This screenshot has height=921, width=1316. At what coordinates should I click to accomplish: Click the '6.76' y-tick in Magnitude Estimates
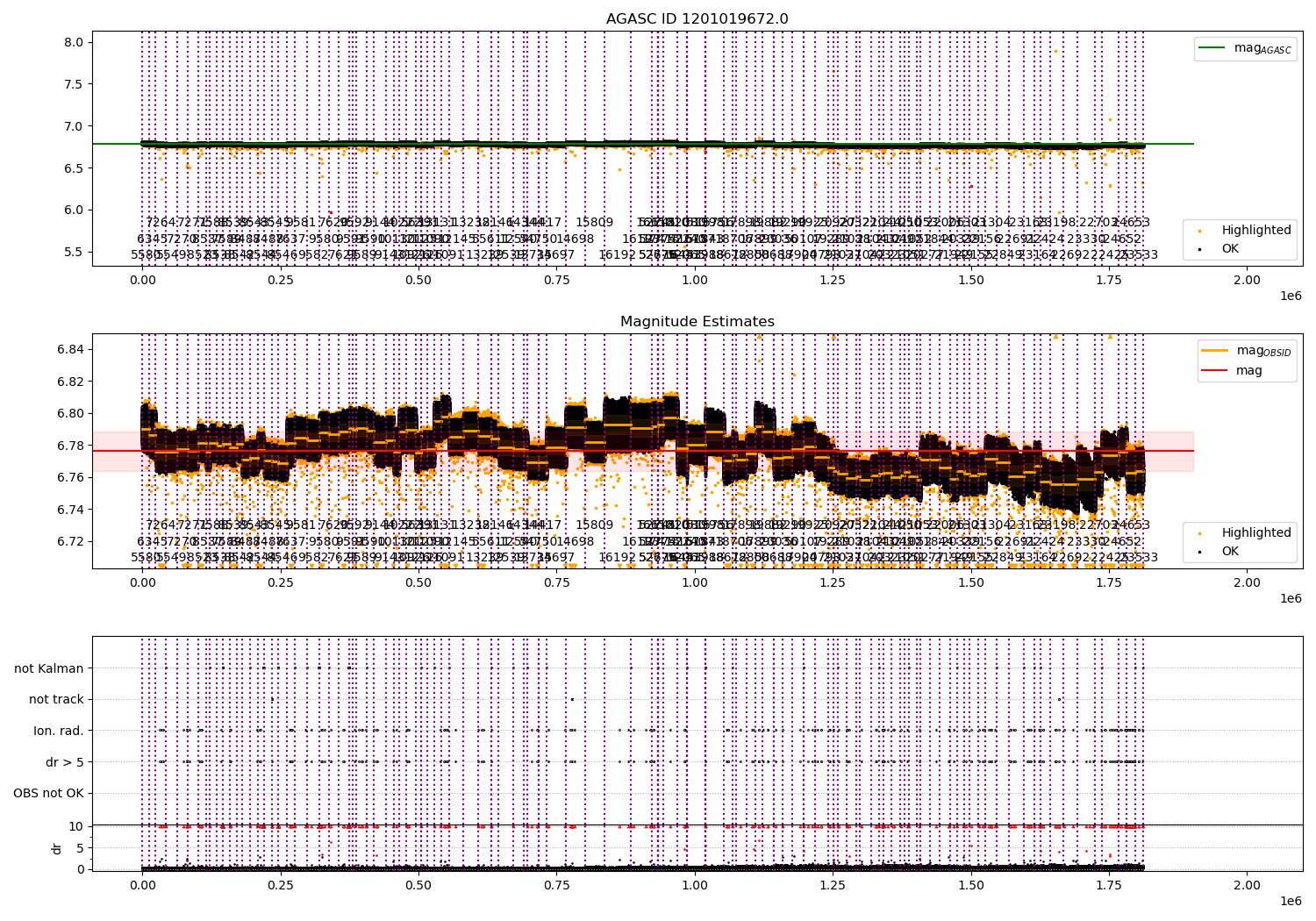[x=70, y=477]
